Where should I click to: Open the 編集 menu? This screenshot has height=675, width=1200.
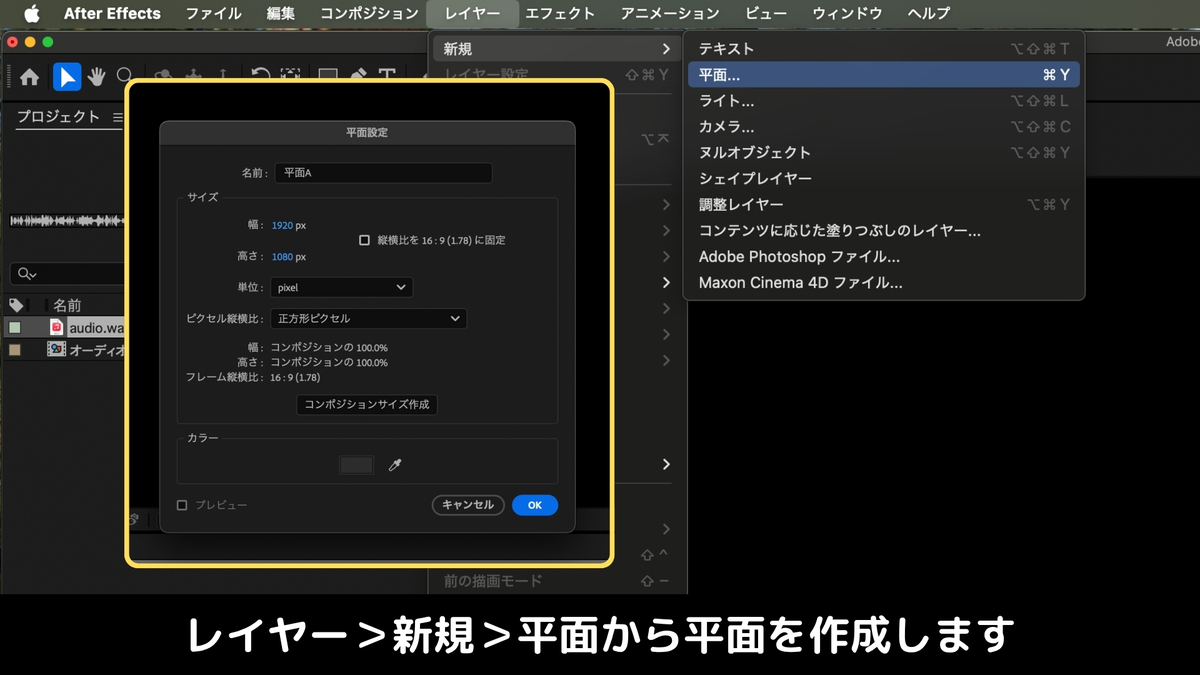point(281,13)
